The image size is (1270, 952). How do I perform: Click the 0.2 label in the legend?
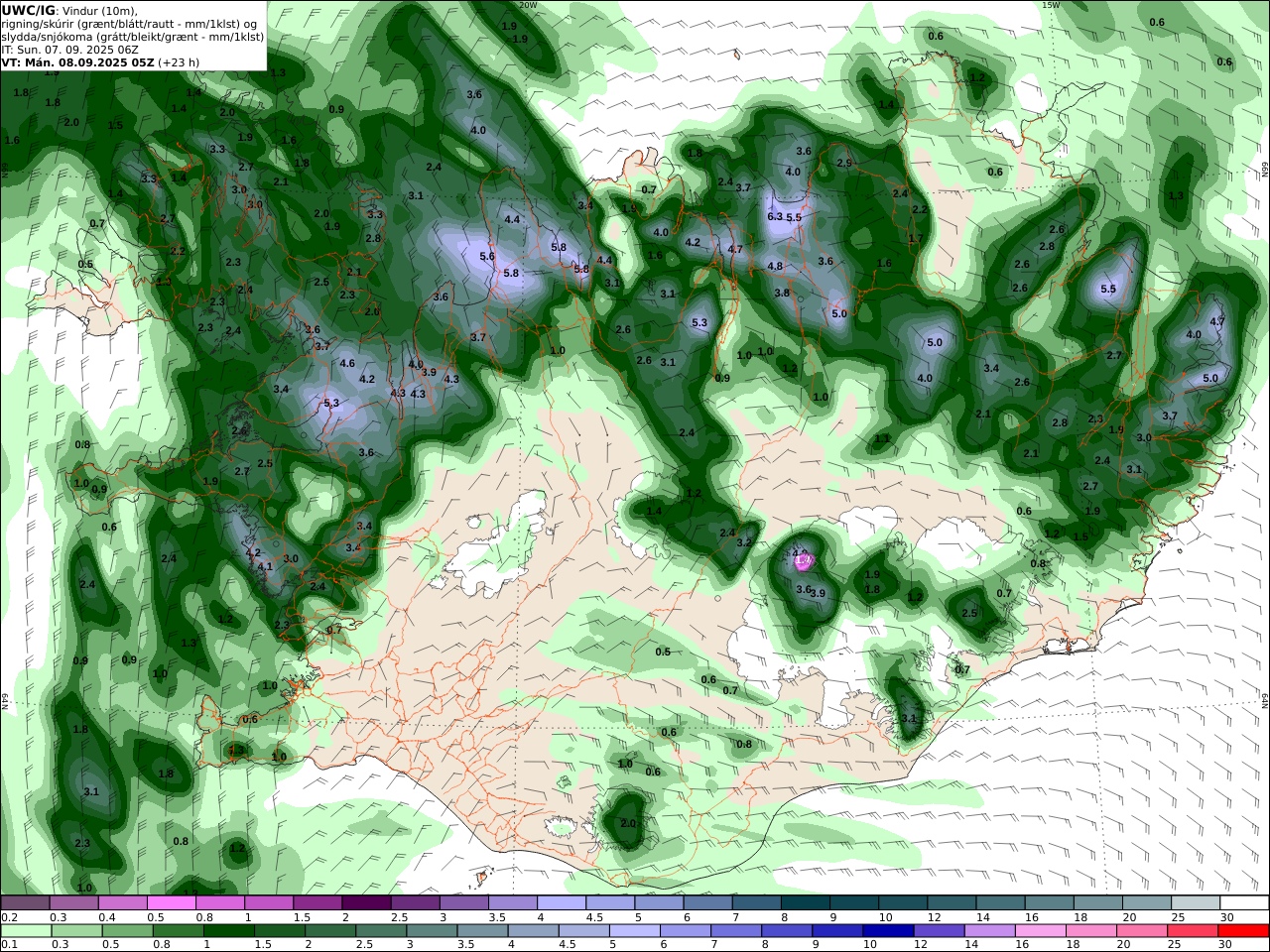tap(9, 917)
